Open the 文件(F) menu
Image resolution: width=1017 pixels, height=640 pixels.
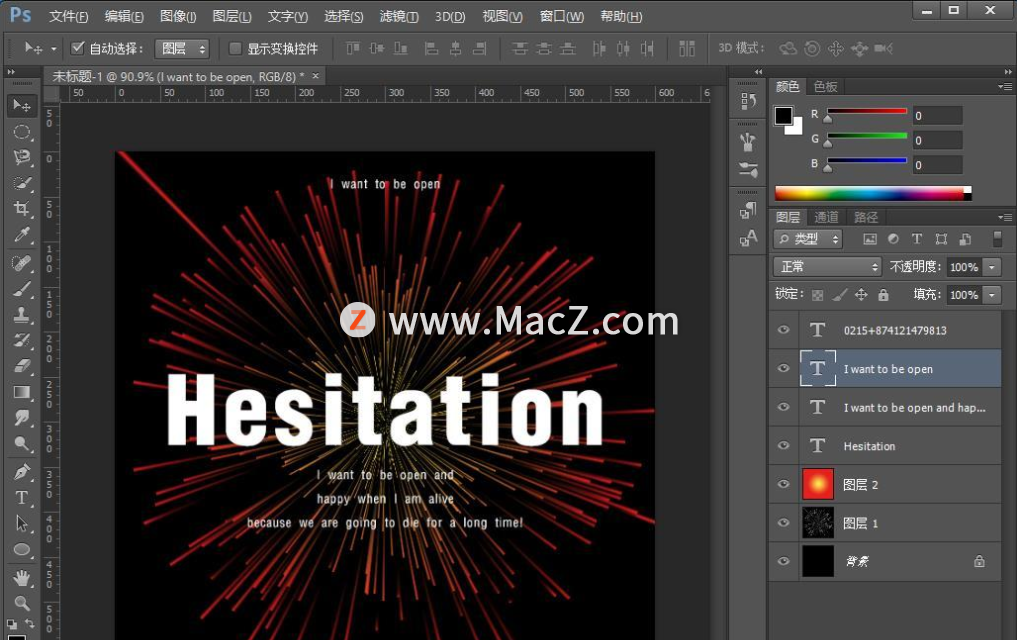[69, 16]
